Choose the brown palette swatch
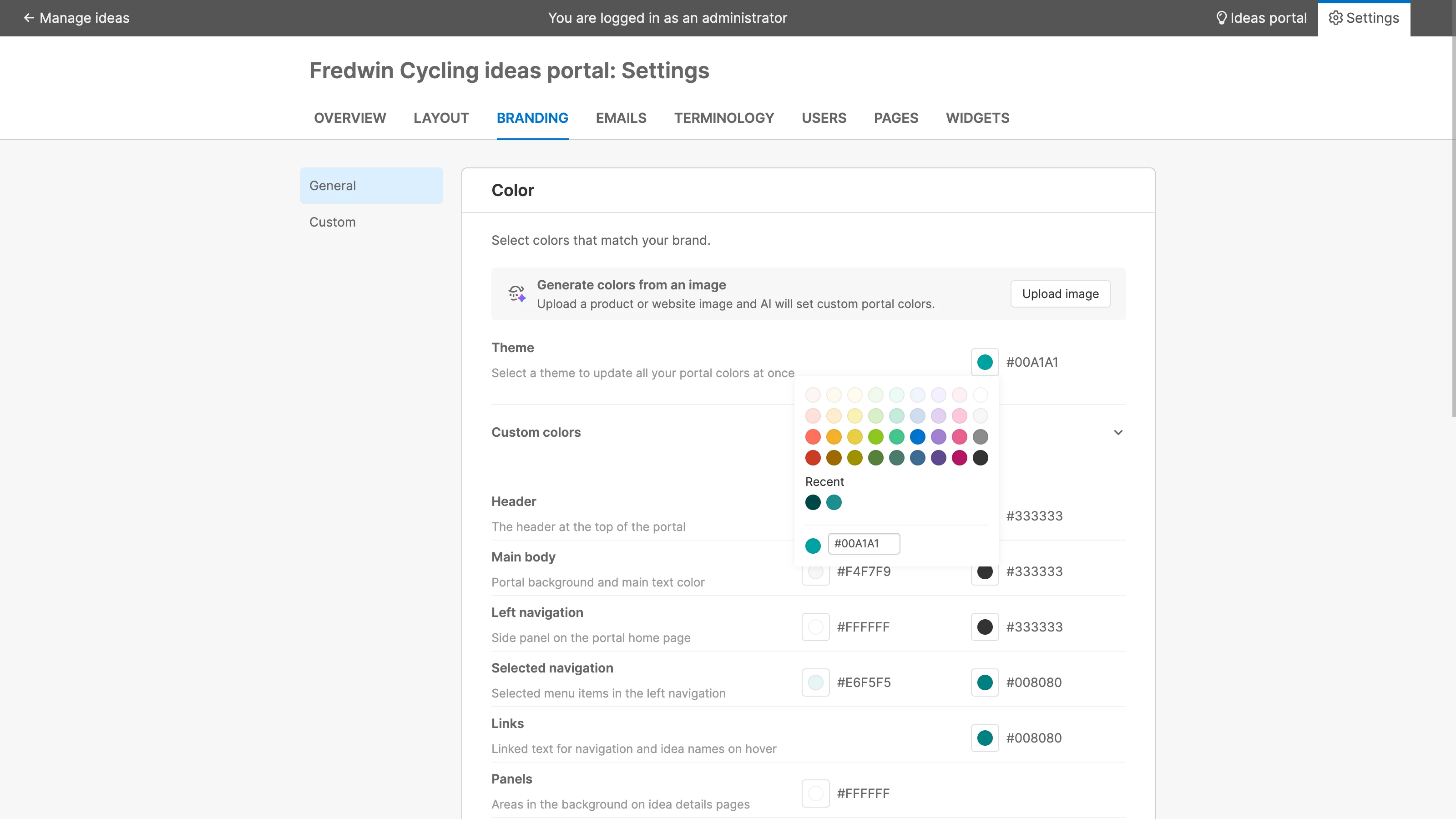 click(834, 458)
